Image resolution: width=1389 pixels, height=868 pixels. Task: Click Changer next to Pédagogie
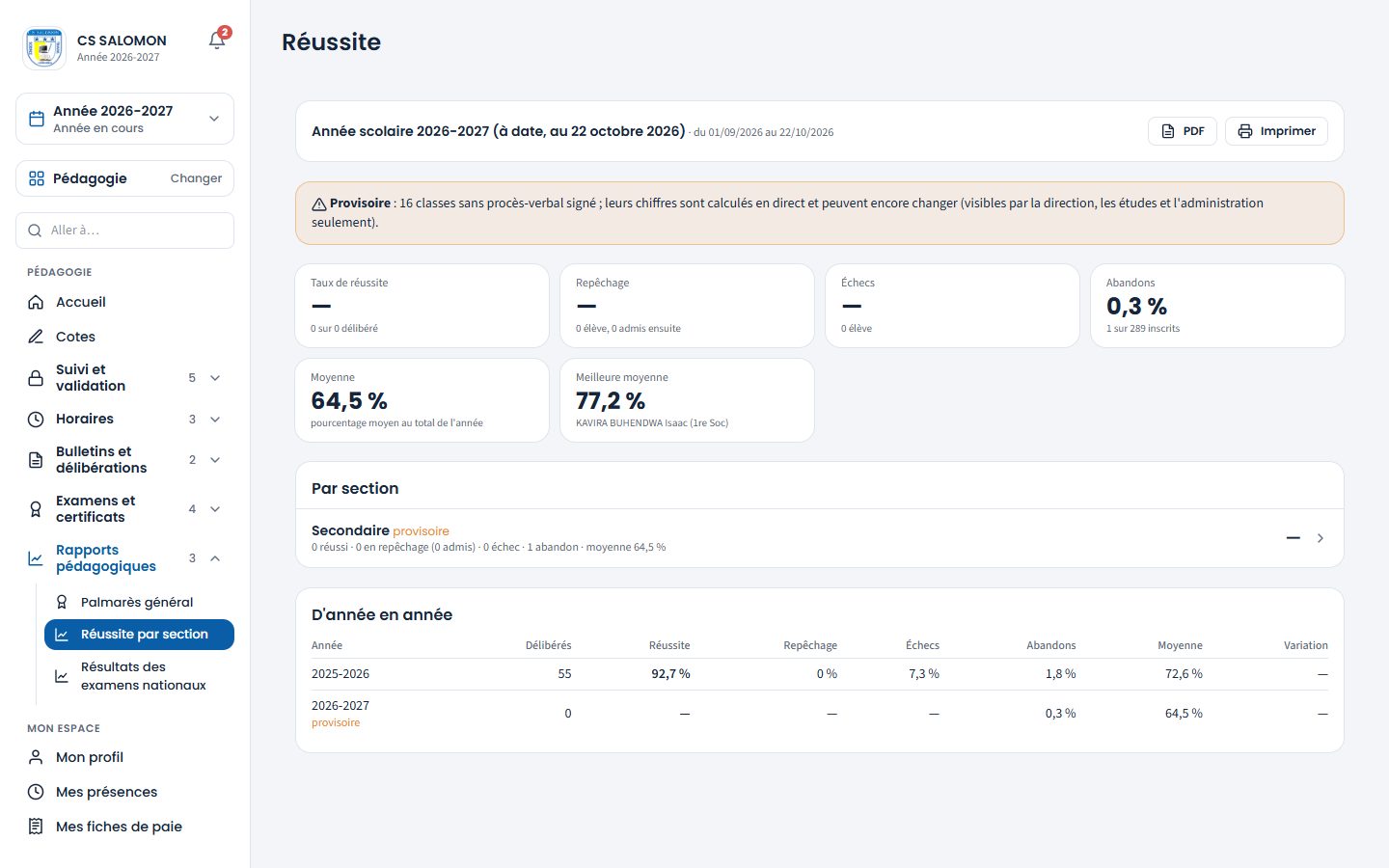pyautogui.click(x=196, y=178)
